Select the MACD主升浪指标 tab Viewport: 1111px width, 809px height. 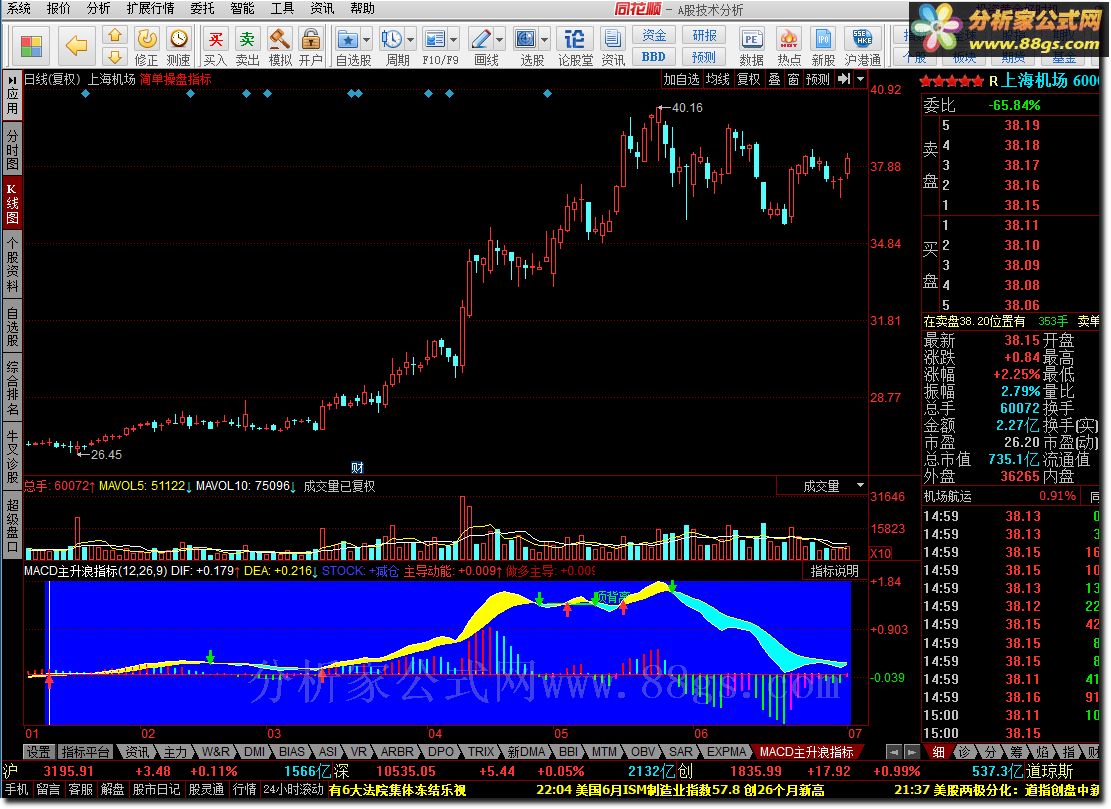[x=806, y=752]
